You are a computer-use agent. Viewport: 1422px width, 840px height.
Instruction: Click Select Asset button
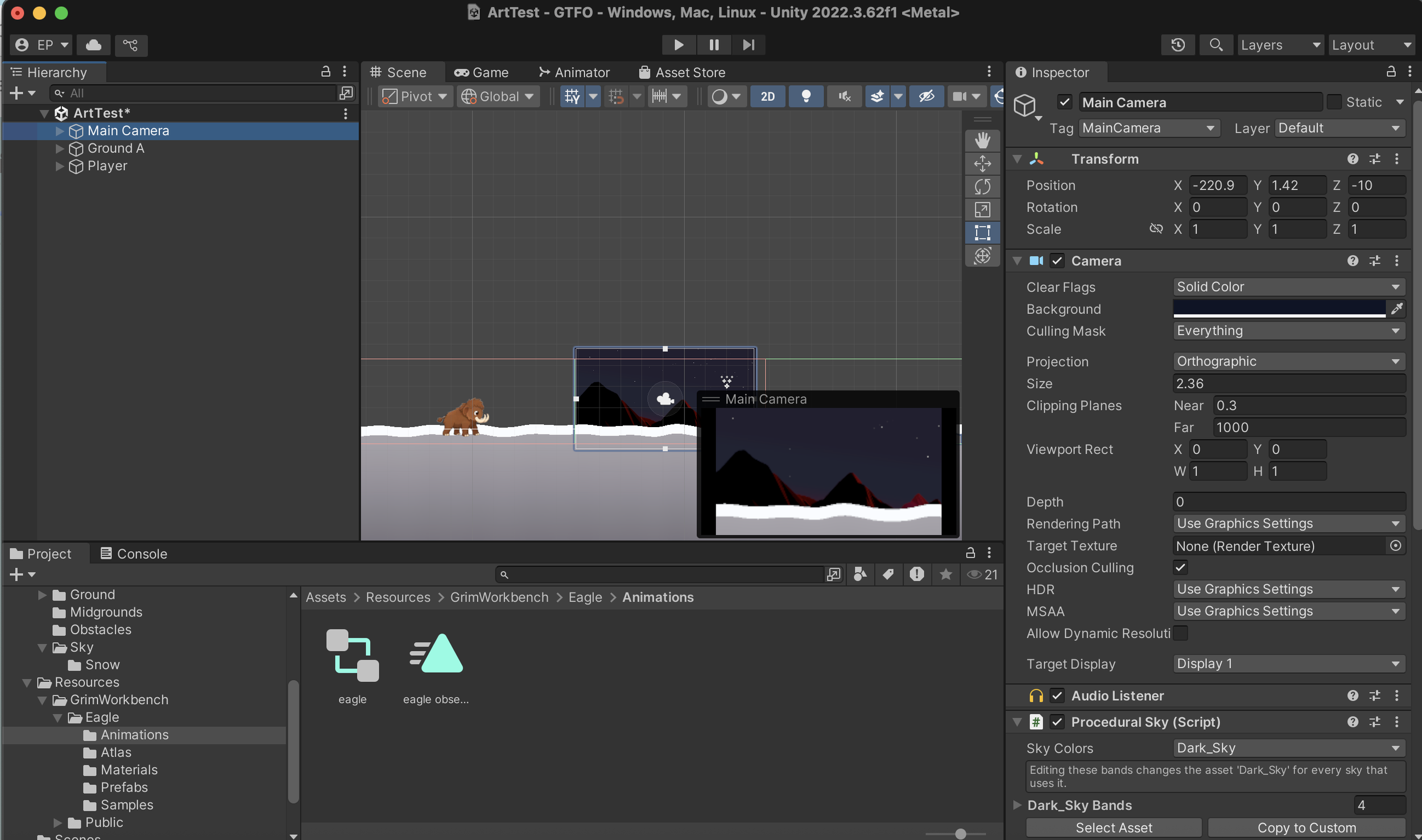(x=1114, y=828)
